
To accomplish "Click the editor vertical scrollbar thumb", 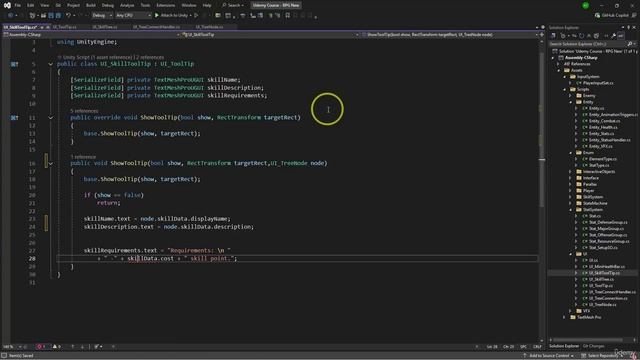I will tap(542, 131).
